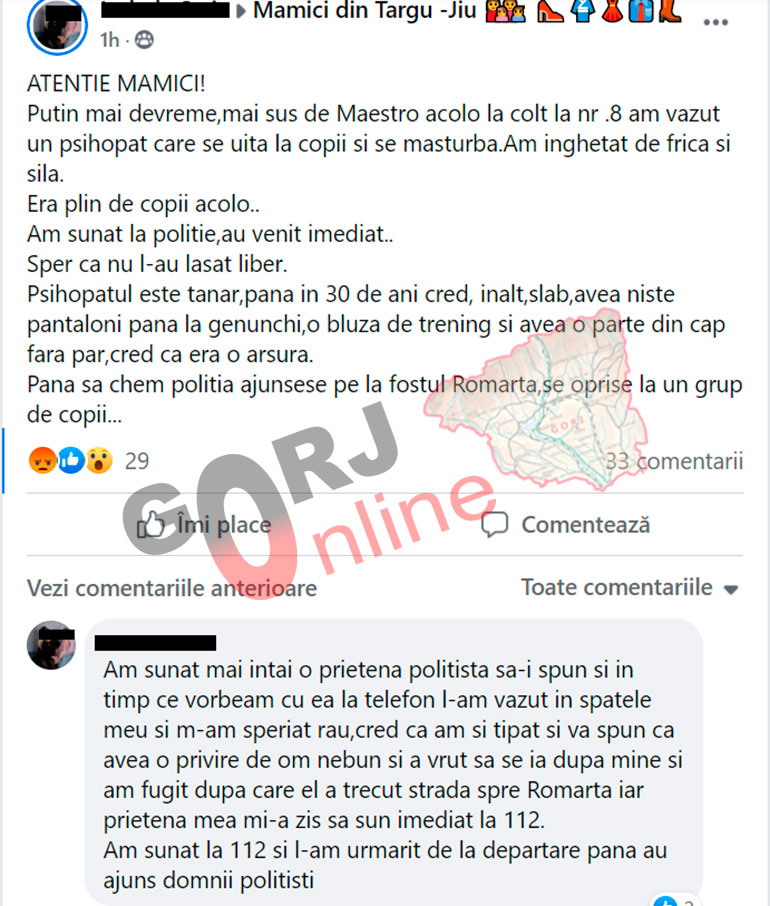Screen dimensions: 770x906
Task: Click the dropdown arrow next to Toate comentariile
Action: (x=731, y=589)
